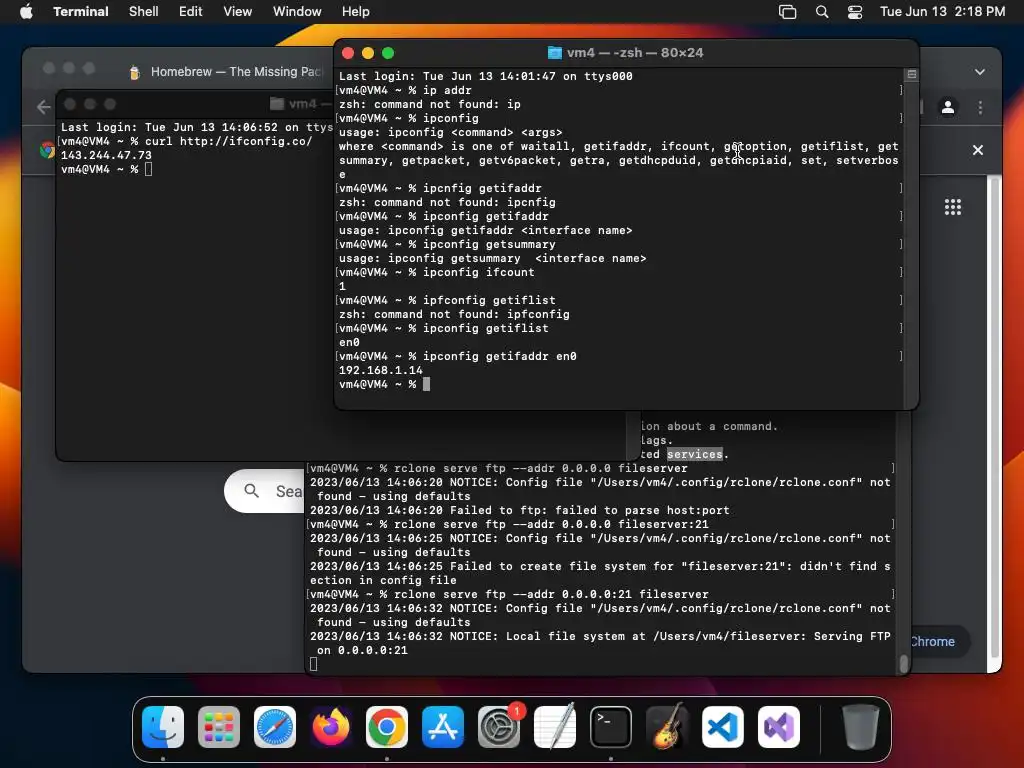Launch GarageBand from the Dock
The width and height of the screenshot is (1024, 768).
[x=667, y=727]
